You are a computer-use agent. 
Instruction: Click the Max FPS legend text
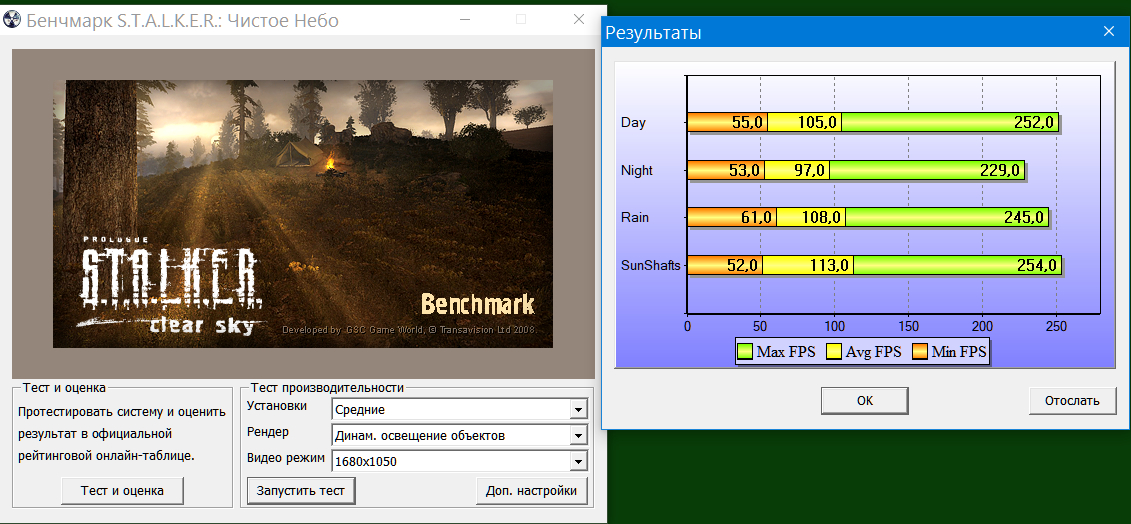point(786,352)
